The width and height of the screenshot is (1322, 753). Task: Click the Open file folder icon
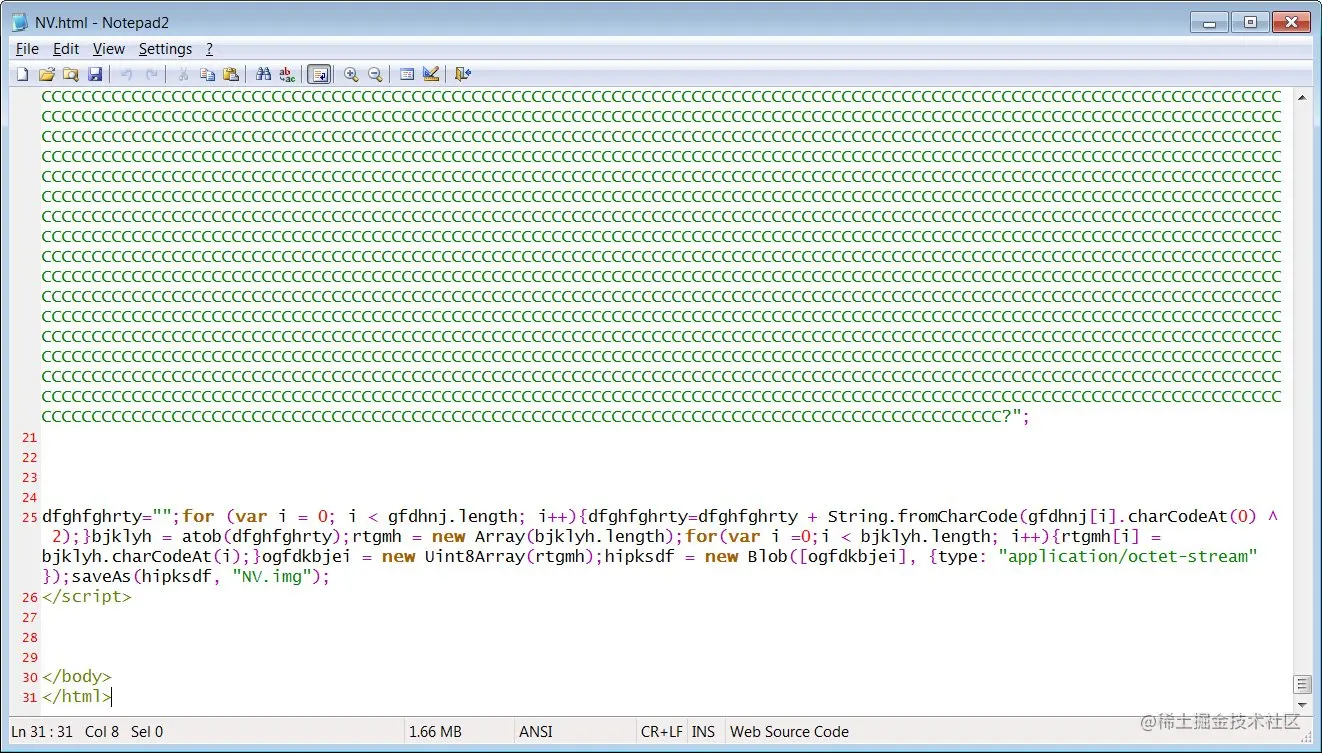pos(46,74)
